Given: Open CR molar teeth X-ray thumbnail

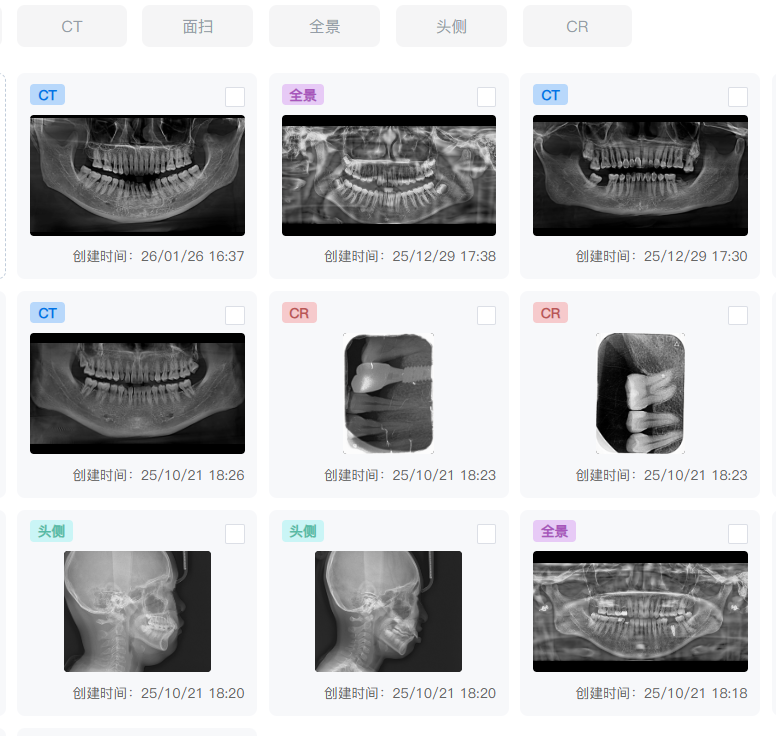Looking at the screenshot, I should 640,393.
